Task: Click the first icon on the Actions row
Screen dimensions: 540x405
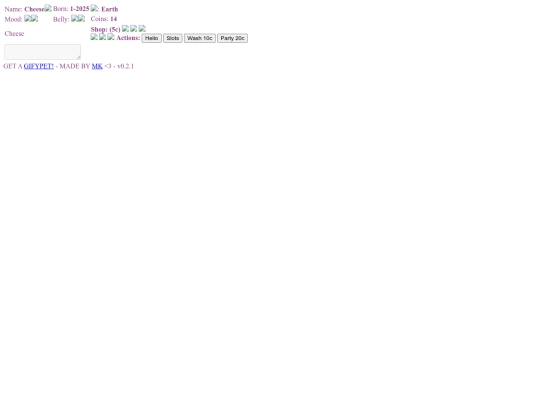Action: pyautogui.click(x=94, y=37)
